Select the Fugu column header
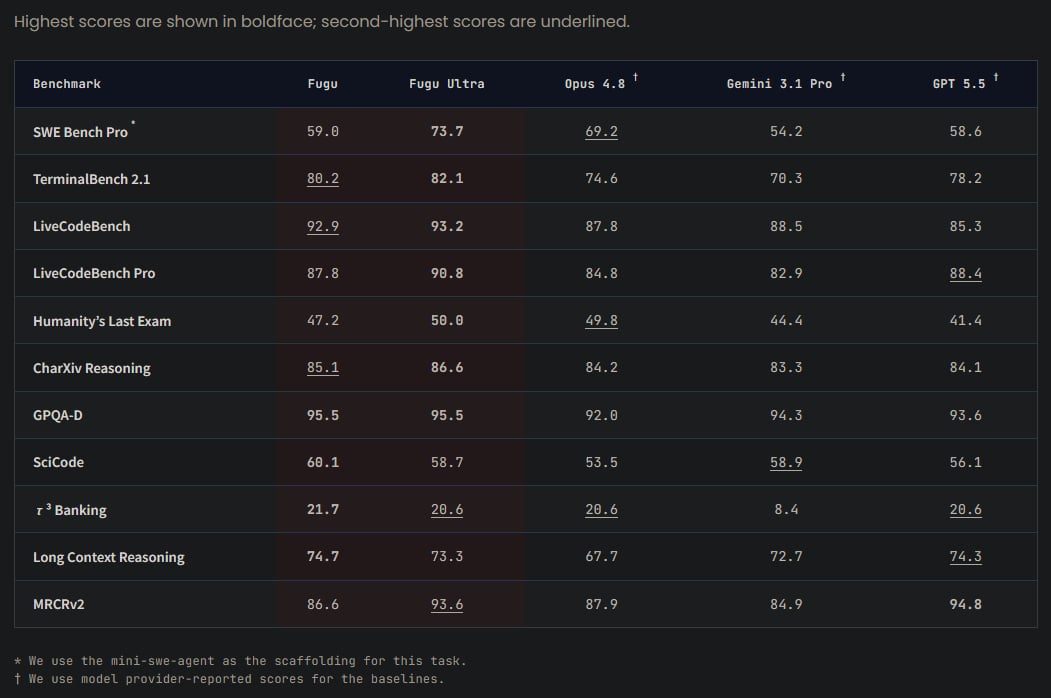This screenshot has width=1051, height=698. pos(322,84)
